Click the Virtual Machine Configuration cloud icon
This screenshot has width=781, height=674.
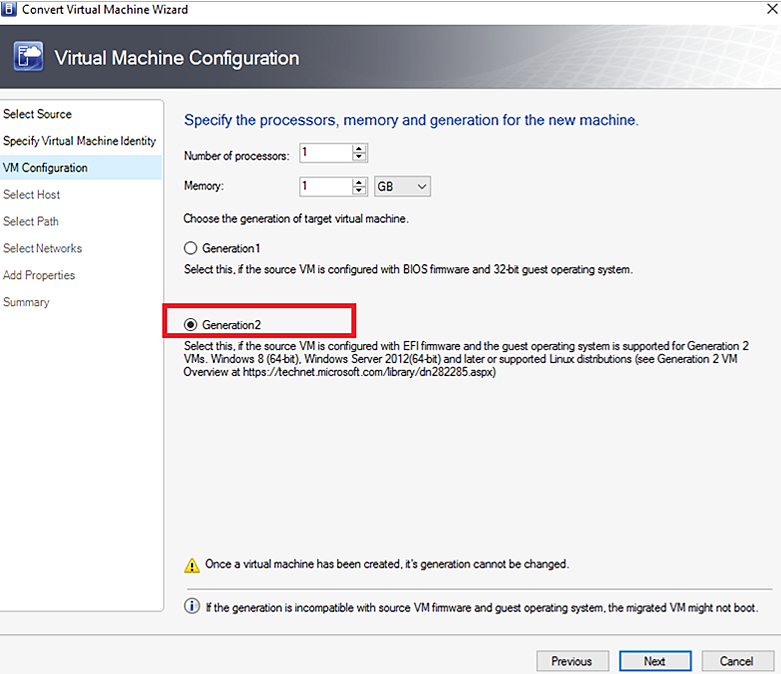(28, 56)
